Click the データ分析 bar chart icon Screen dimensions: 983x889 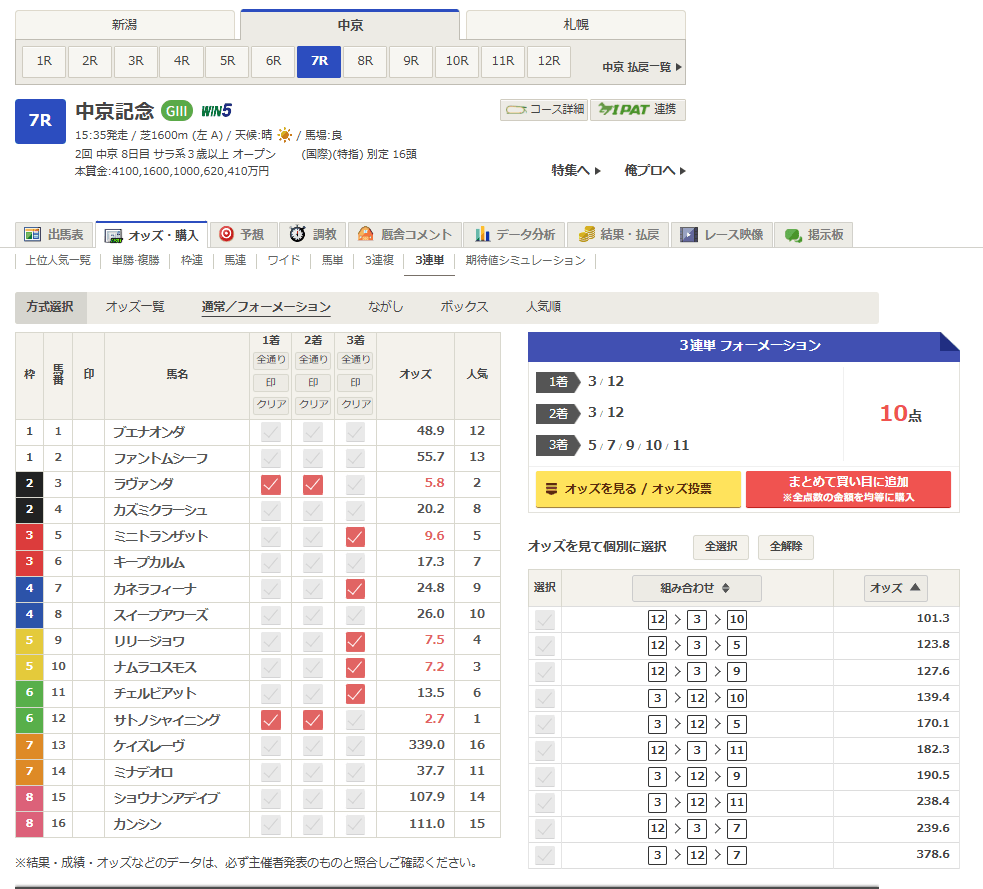tap(482, 234)
